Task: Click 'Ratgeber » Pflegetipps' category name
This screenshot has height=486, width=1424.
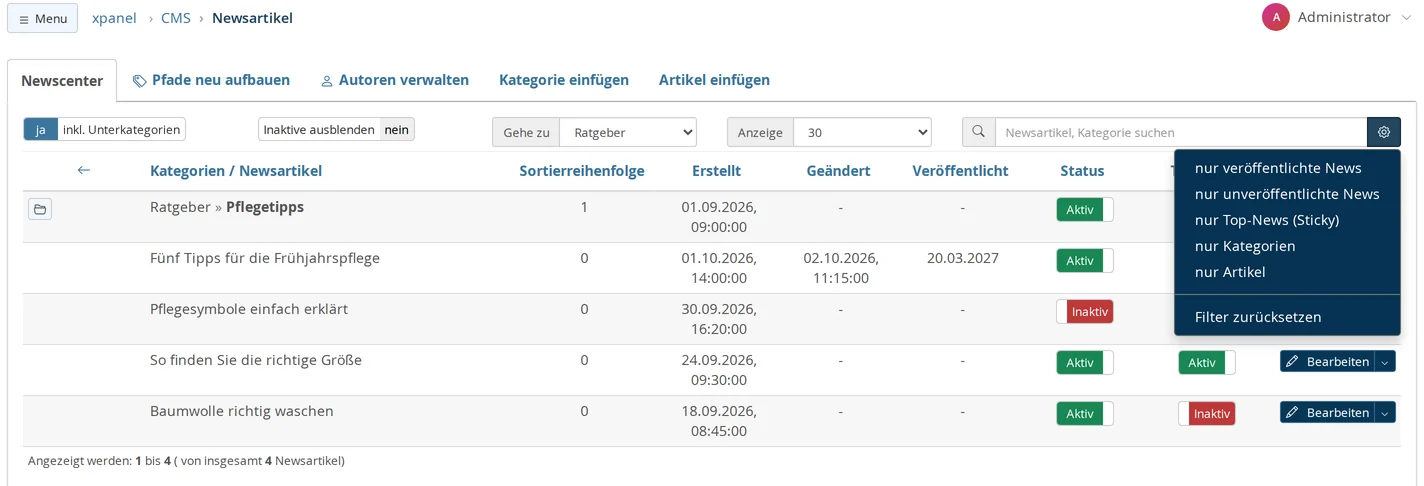Action: [x=227, y=207]
